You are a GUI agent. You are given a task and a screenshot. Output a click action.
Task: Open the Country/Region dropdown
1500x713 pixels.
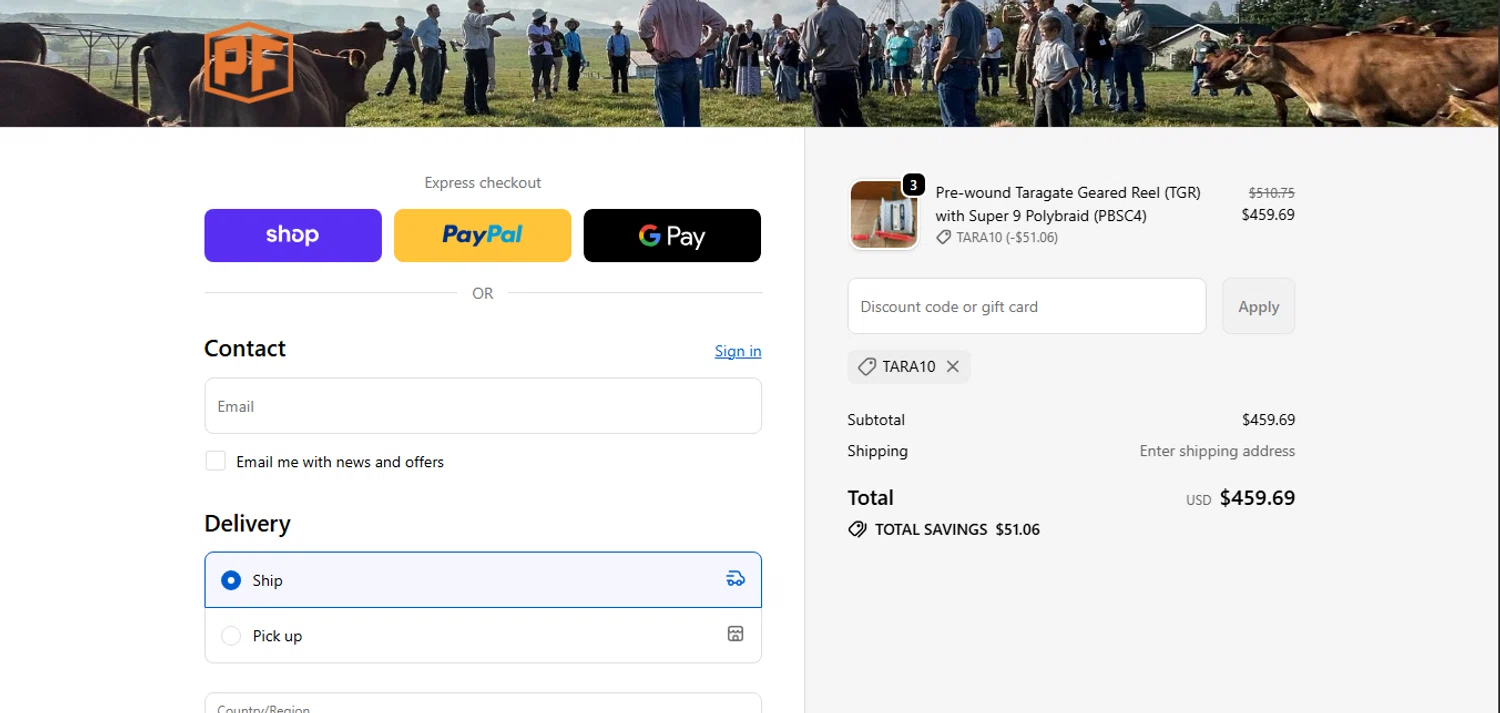pyautogui.click(x=483, y=703)
